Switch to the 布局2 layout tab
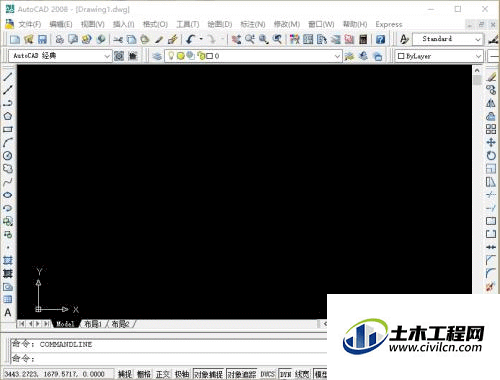Image resolution: width=500 pixels, height=380 pixels. click(x=120, y=324)
